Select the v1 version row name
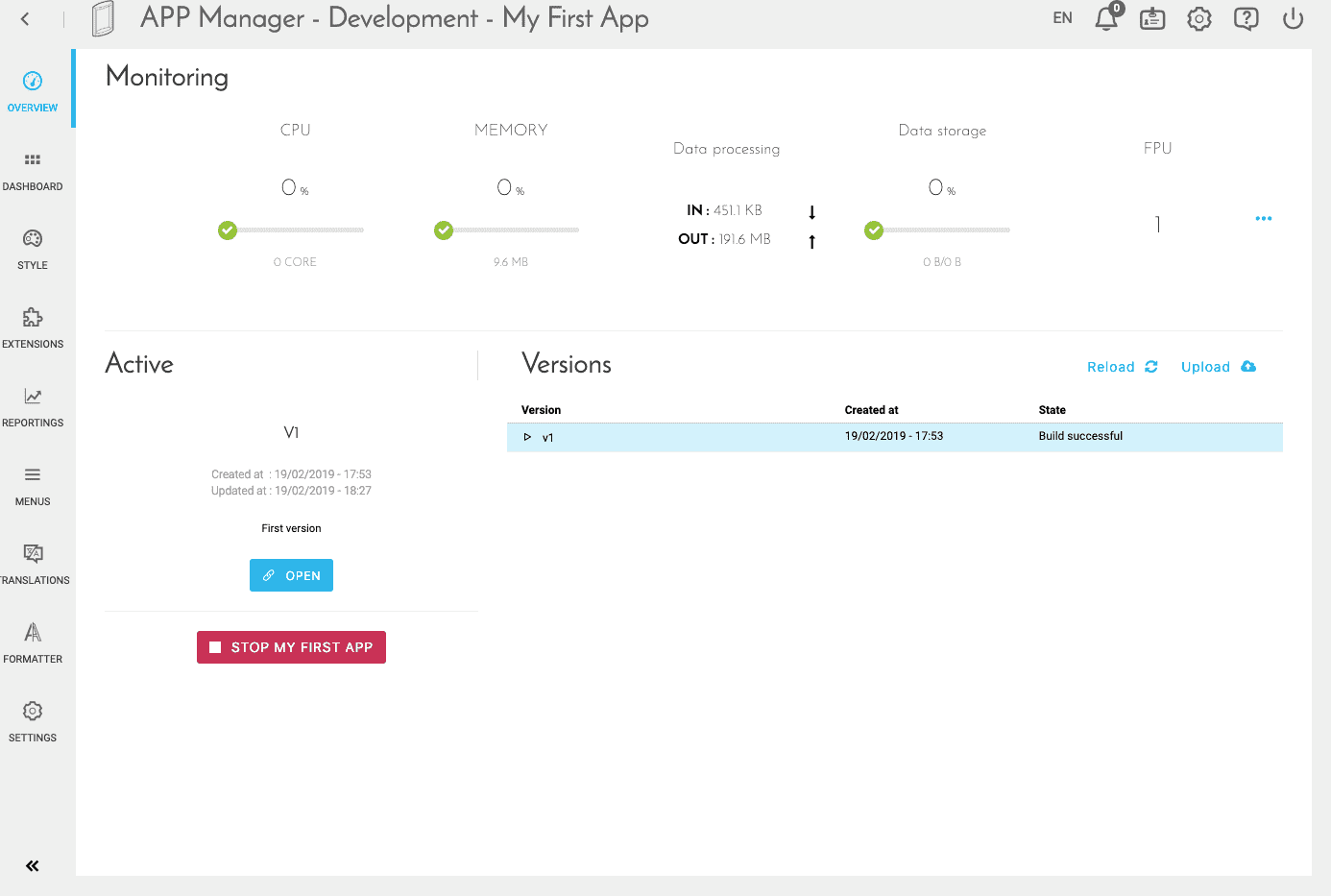 click(x=548, y=438)
